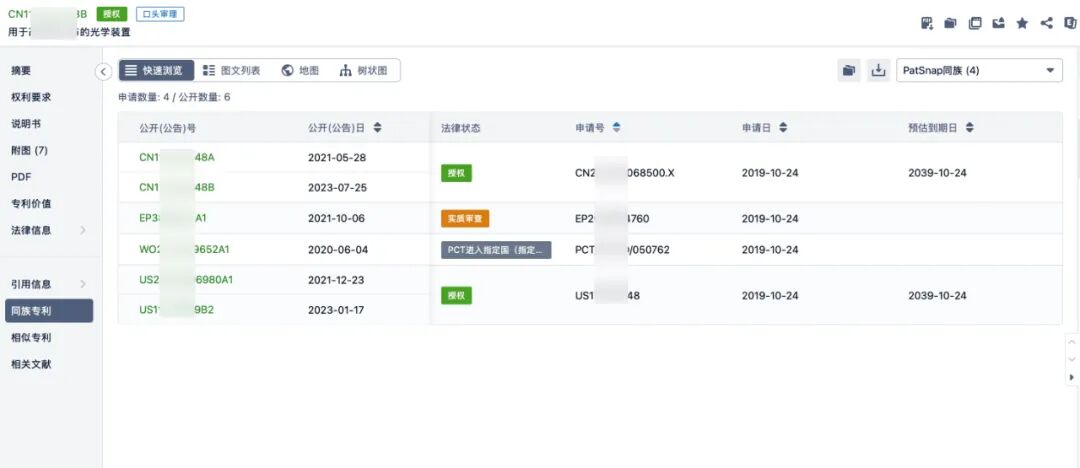Select 相似专利 in the sidebar
This screenshot has height=468, width=1080.
(x=31, y=338)
